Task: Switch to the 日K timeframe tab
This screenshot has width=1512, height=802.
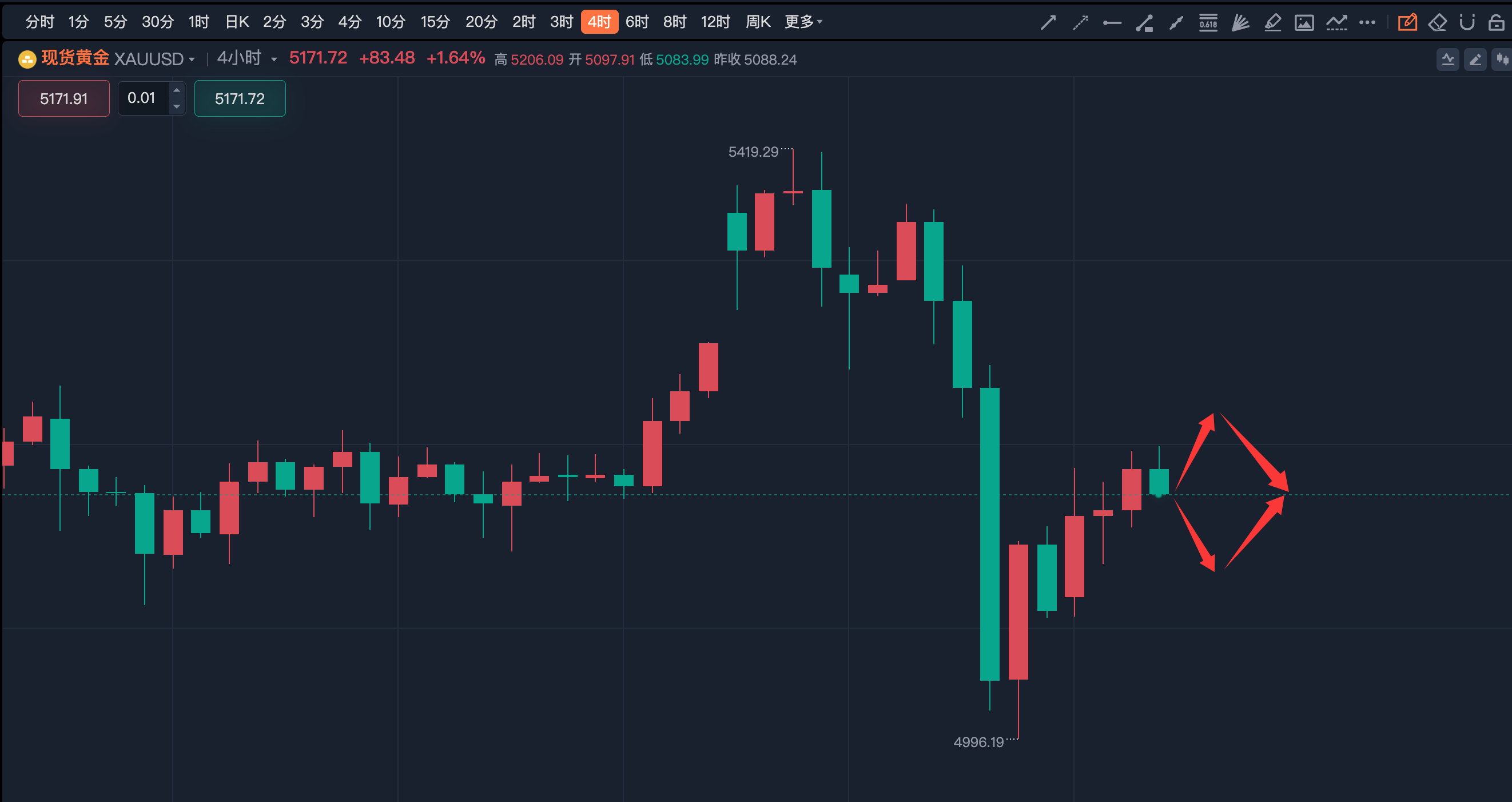Action: click(x=237, y=22)
